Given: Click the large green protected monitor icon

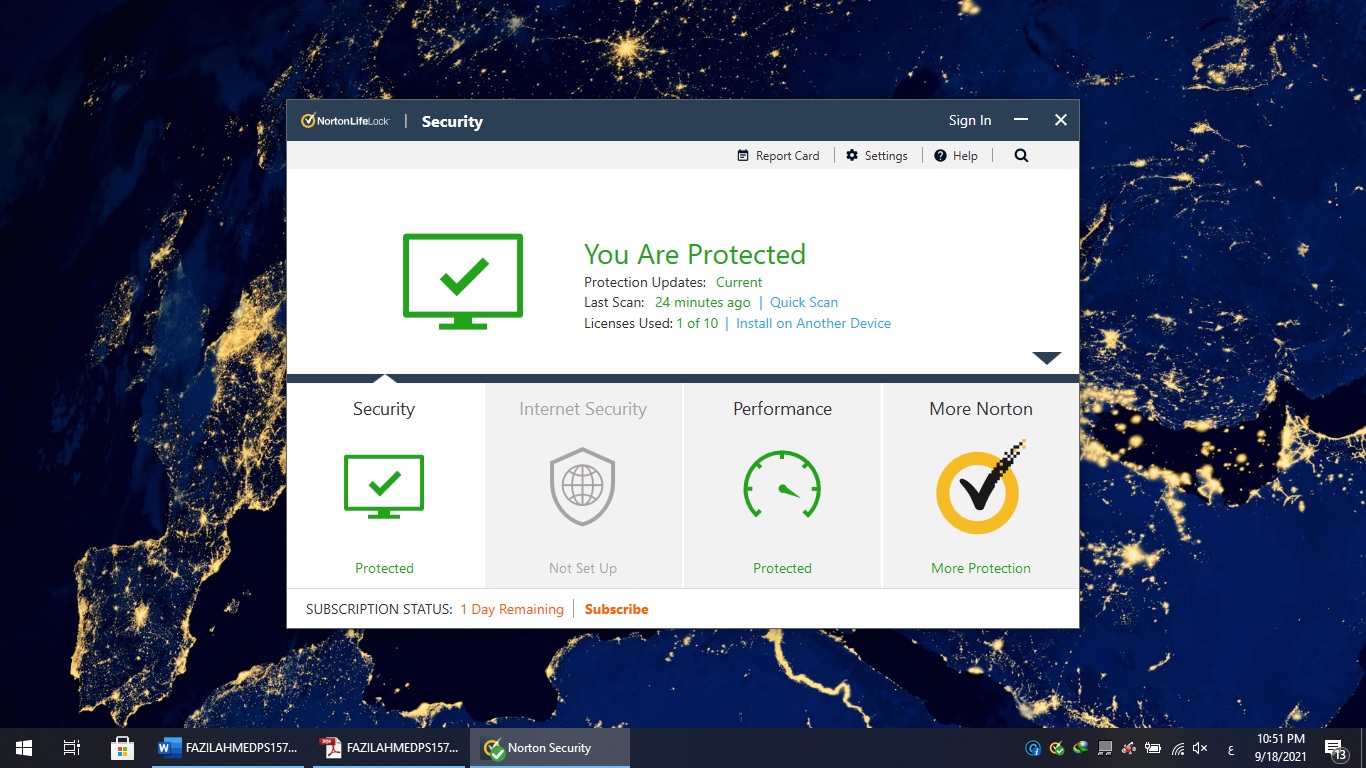Looking at the screenshot, I should click(463, 281).
